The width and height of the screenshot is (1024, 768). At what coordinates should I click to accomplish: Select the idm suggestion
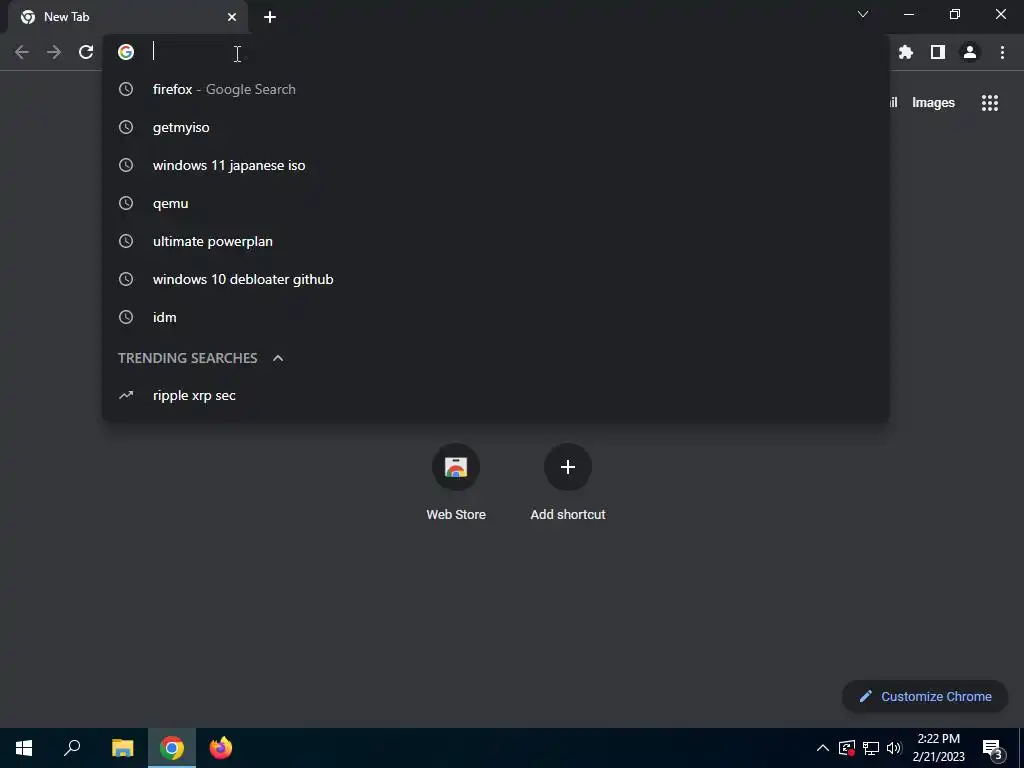click(x=496, y=317)
